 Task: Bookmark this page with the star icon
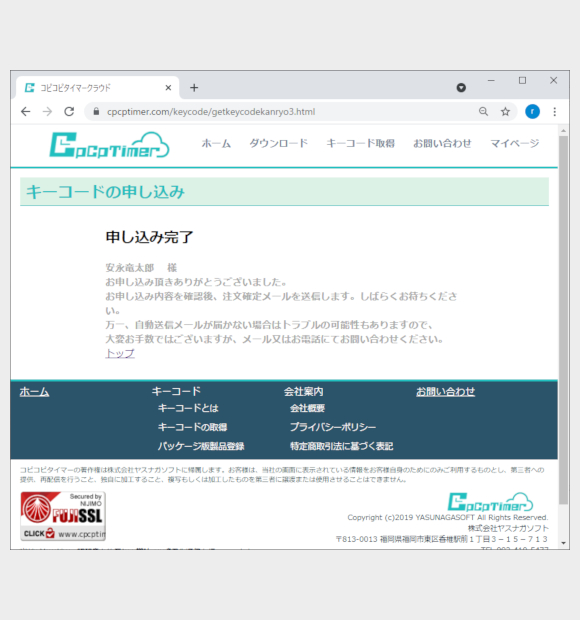pos(505,112)
